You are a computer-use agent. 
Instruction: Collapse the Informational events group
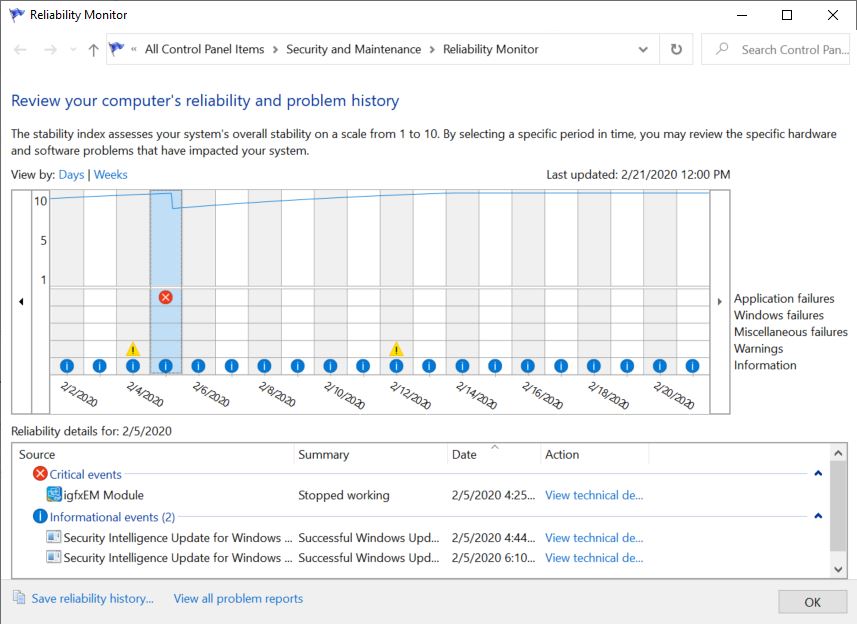(x=818, y=516)
